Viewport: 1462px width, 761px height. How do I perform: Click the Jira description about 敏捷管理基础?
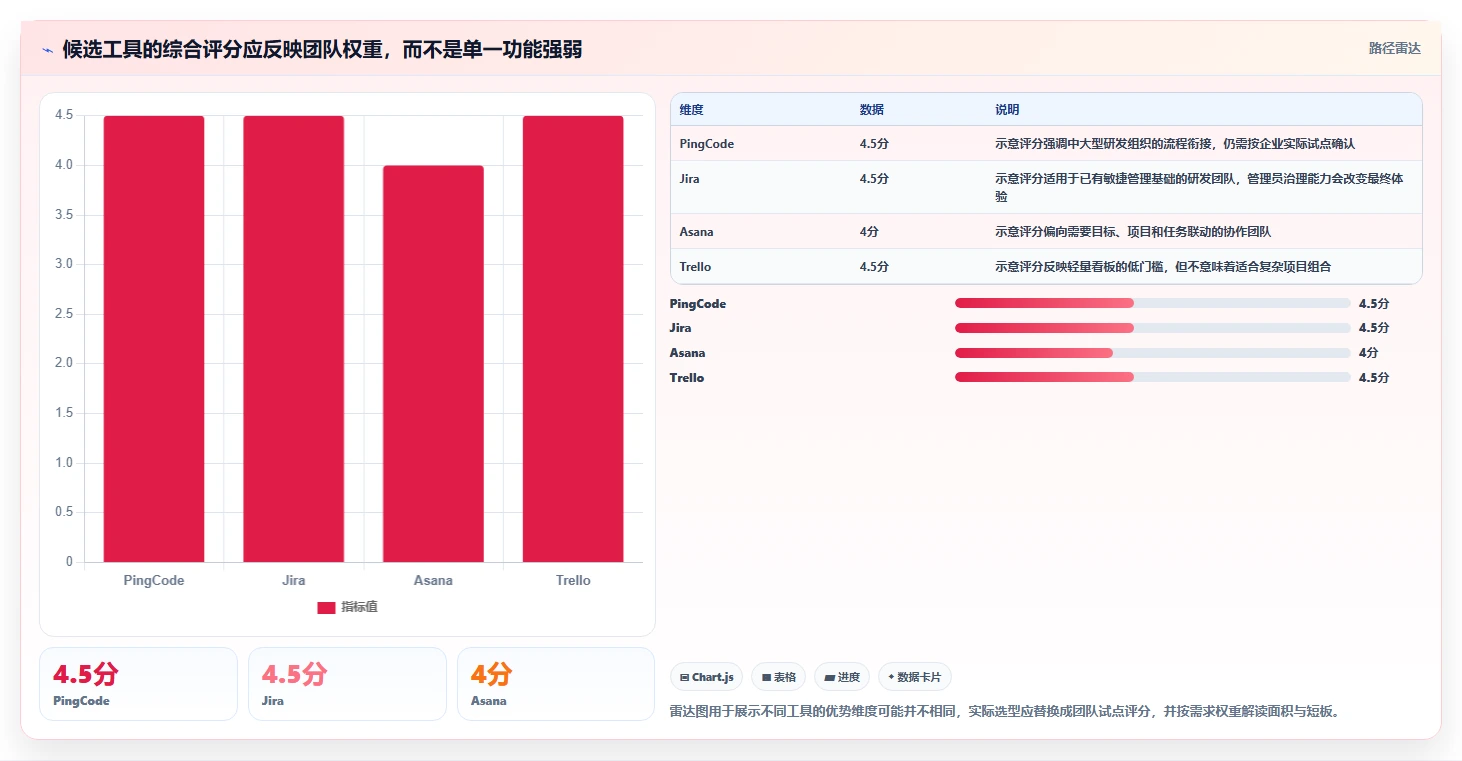tap(1198, 188)
